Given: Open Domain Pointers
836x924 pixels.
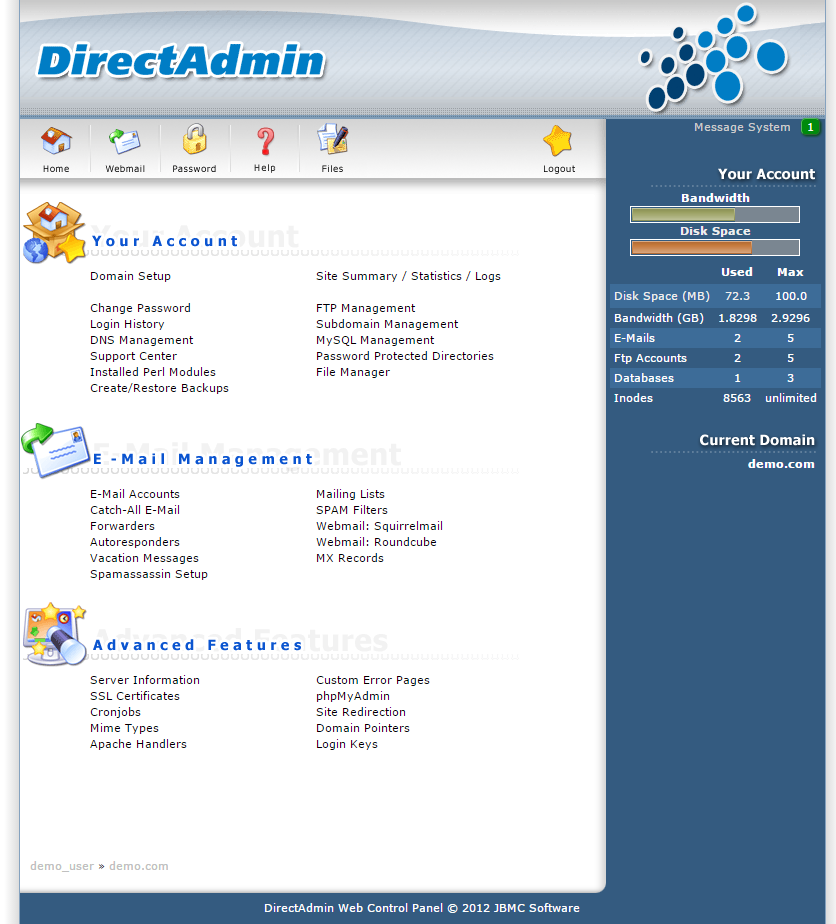Looking at the screenshot, I should [362, 728].
